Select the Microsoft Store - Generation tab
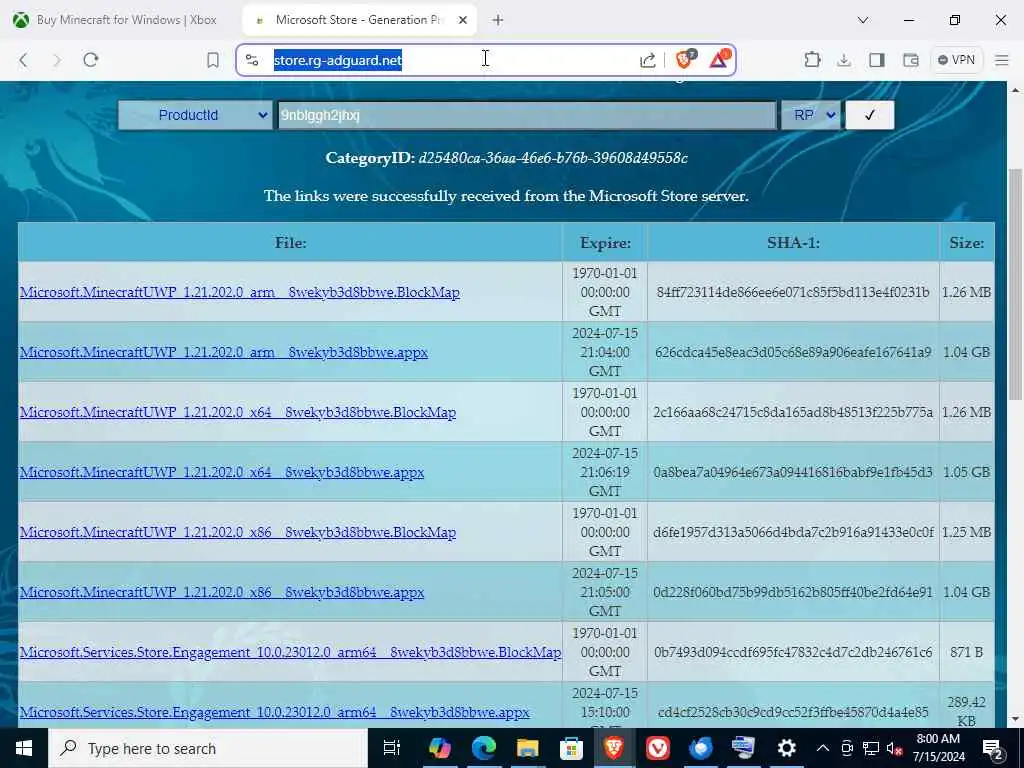 point(358,20)
